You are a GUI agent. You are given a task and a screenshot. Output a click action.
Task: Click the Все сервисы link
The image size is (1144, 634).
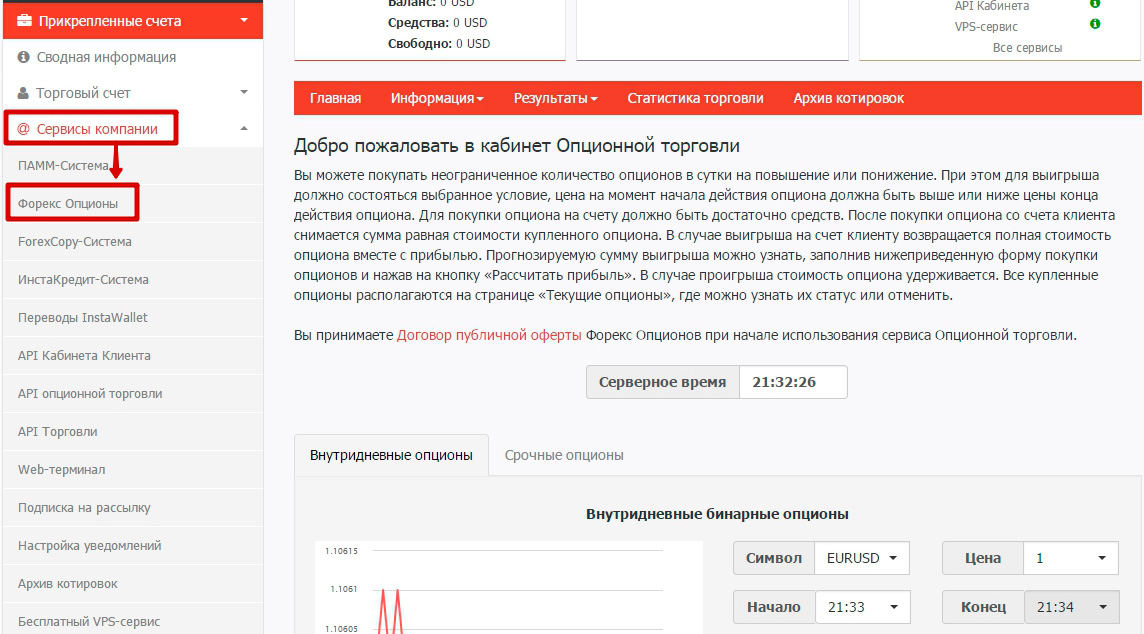(1027, 48)
